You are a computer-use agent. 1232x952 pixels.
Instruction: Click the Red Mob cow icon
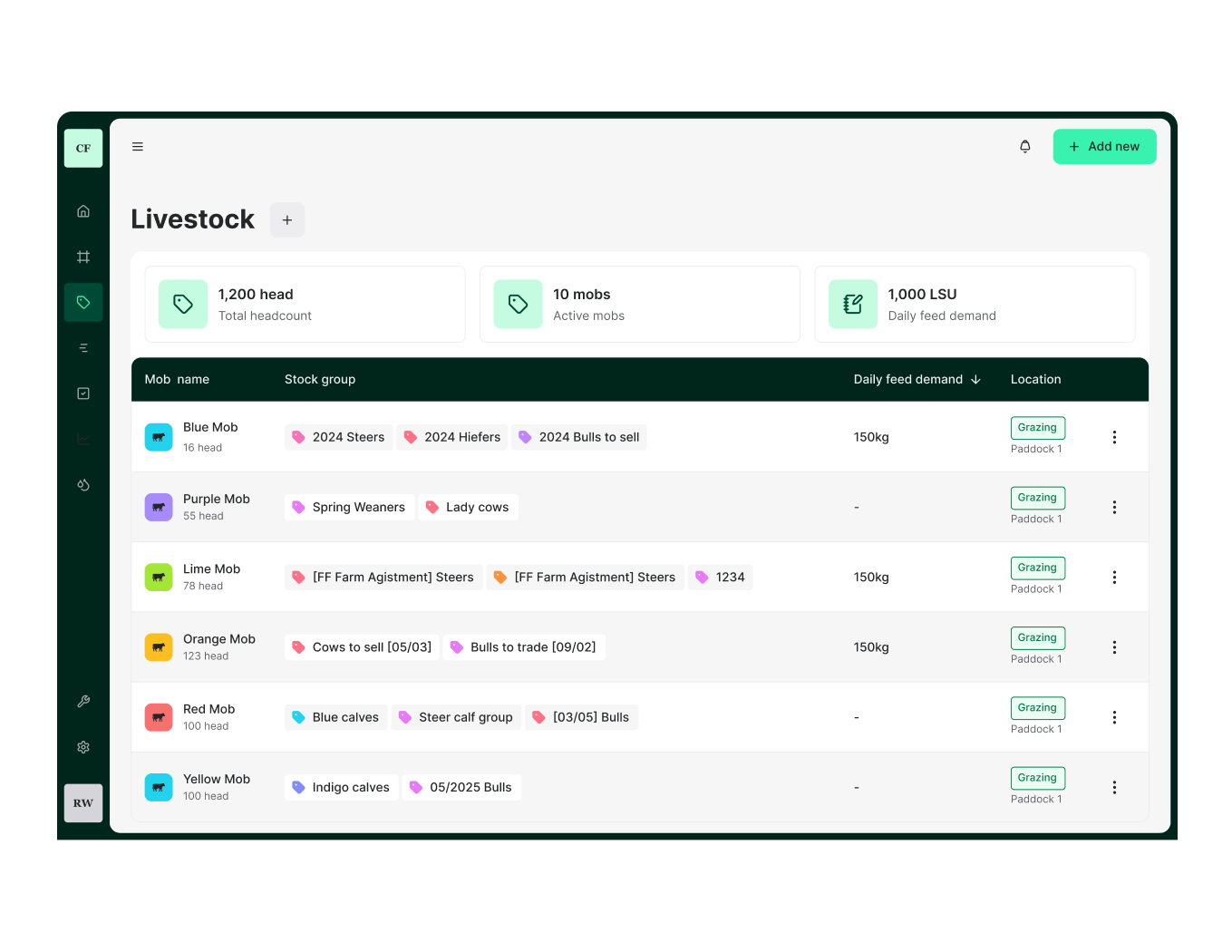coord(159,717)
